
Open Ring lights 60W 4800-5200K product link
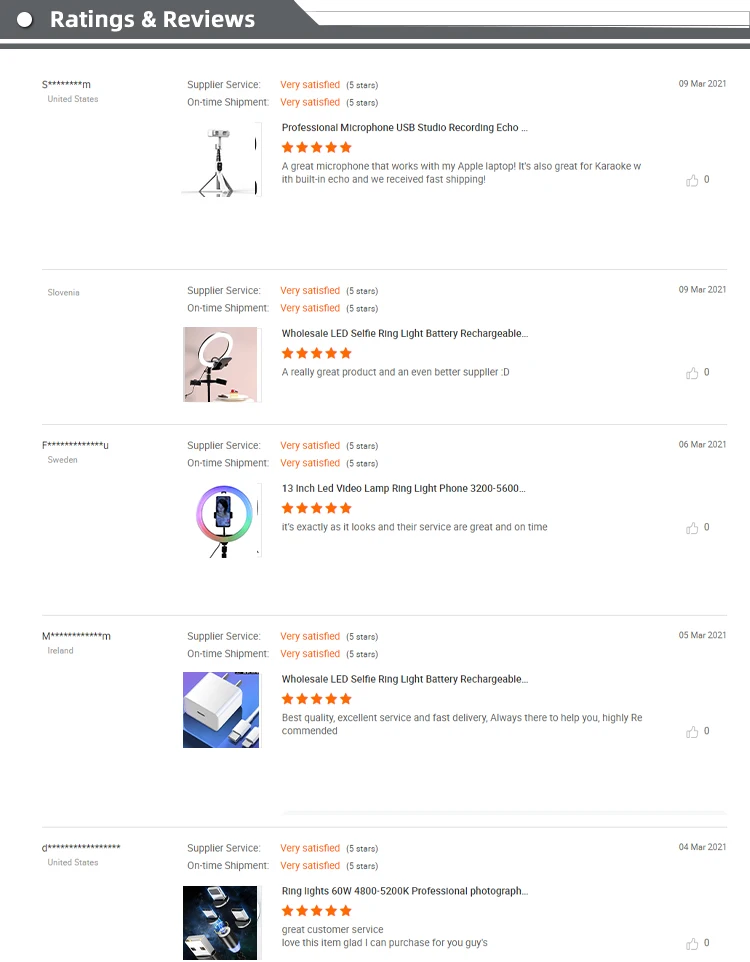tap(405, 892)
